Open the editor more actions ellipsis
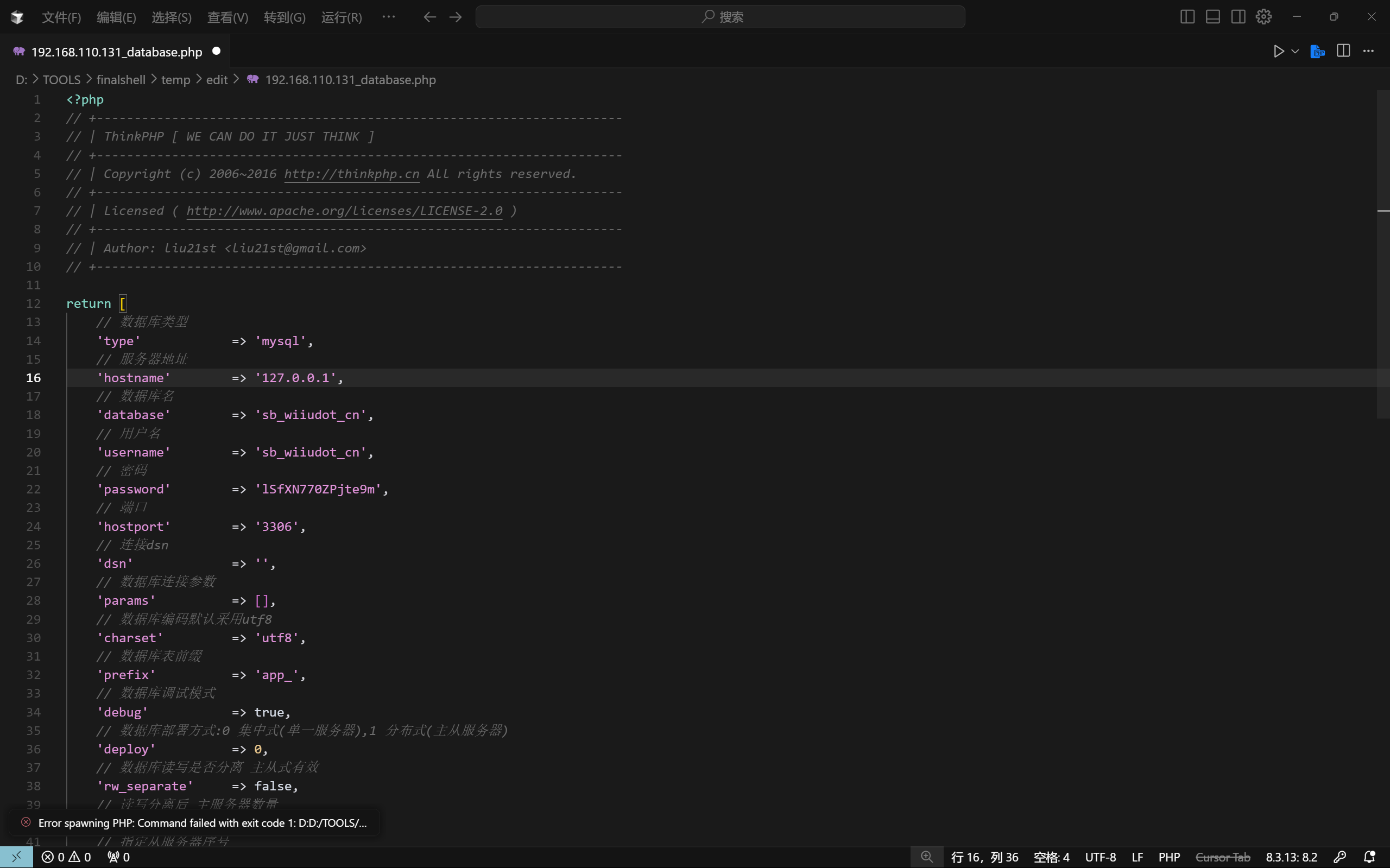Image resolution: width=1390 pixels, height=868 pixels. tap(1368, 51)
